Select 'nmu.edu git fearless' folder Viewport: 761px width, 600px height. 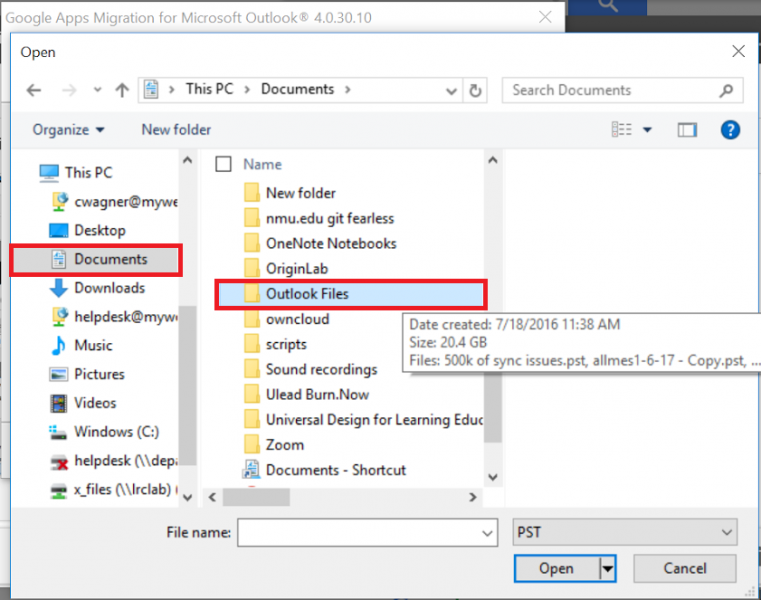tap(319, 218)
